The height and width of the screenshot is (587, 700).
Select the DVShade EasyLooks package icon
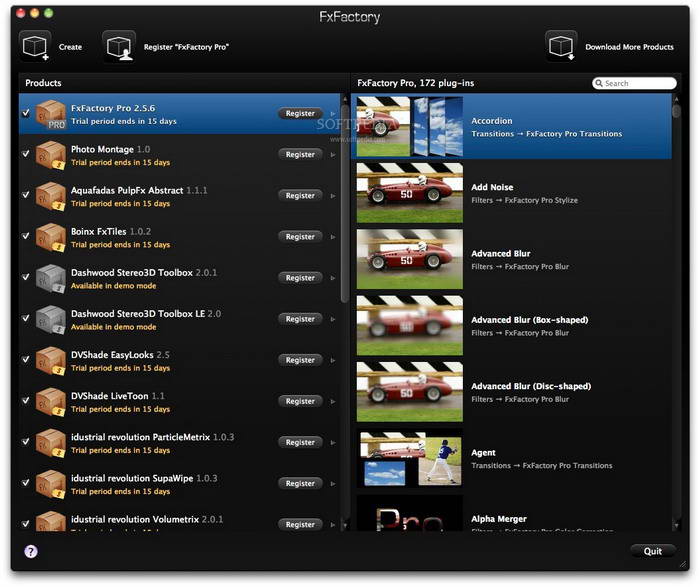(x=50, y=361)
